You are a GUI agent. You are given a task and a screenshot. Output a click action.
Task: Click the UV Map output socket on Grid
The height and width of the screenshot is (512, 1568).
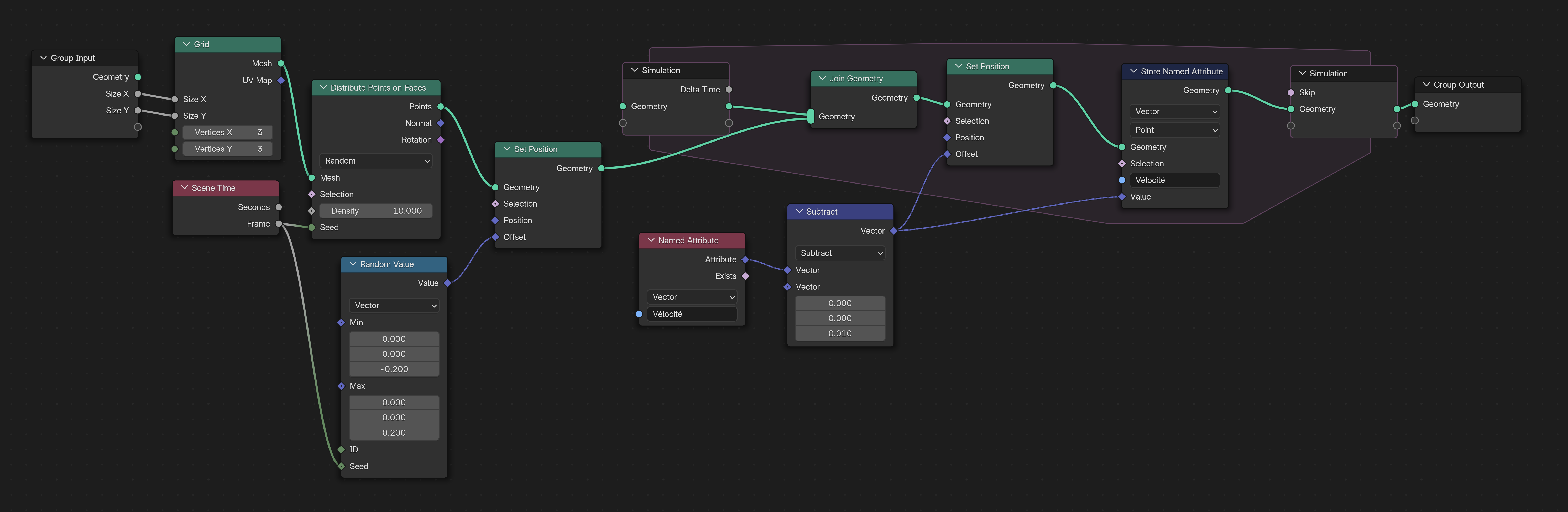tap(281, 80)
